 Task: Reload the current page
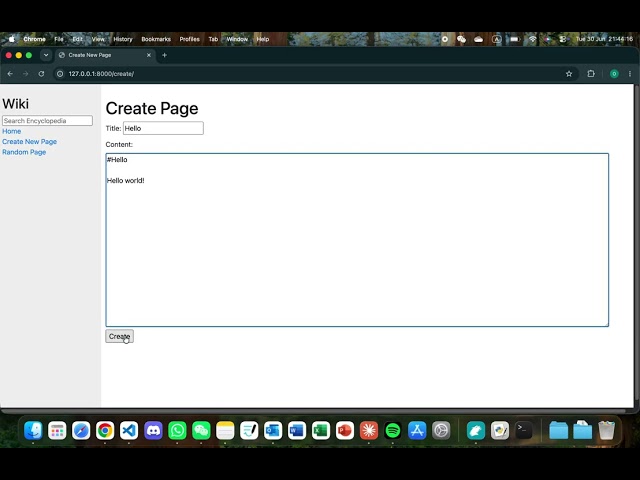point(41,74)
